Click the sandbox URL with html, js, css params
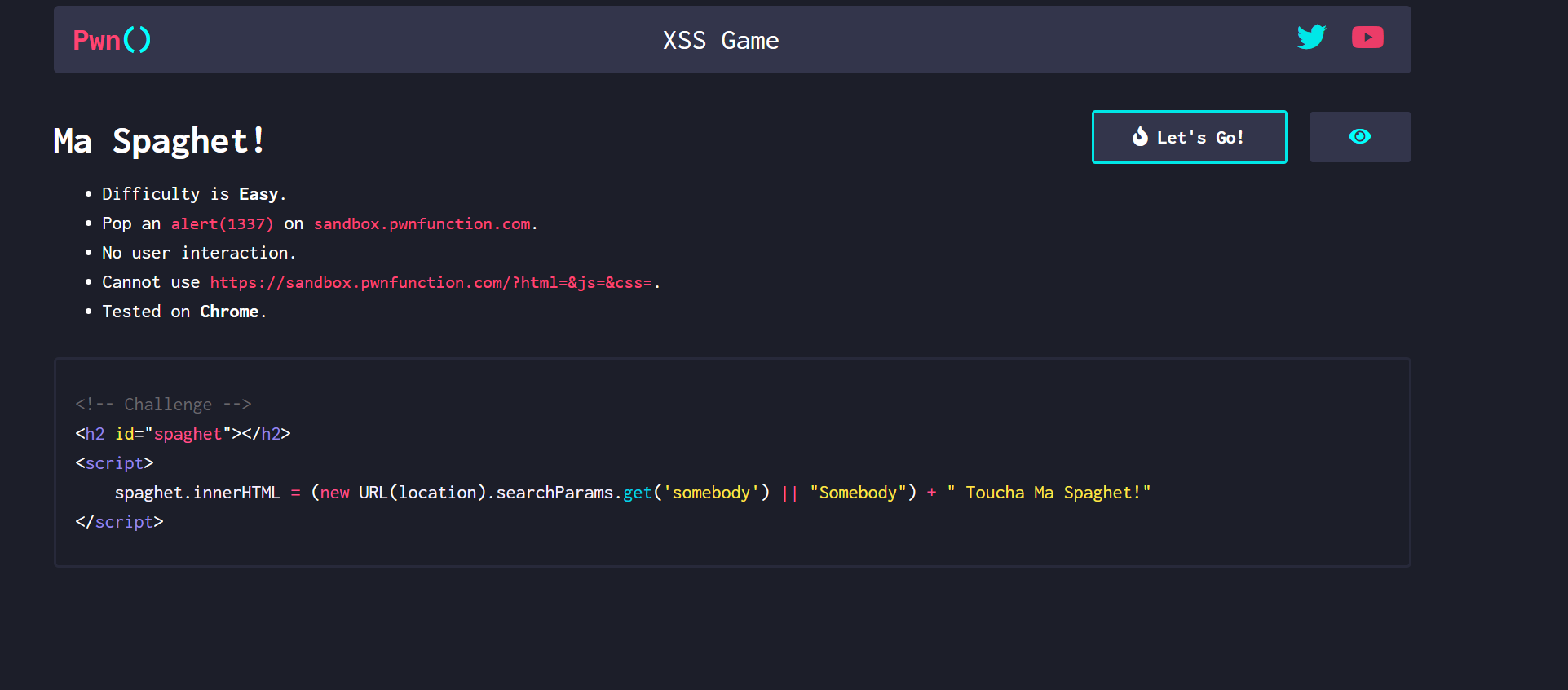Viewport: 1568px width, 690px height. 431,282
